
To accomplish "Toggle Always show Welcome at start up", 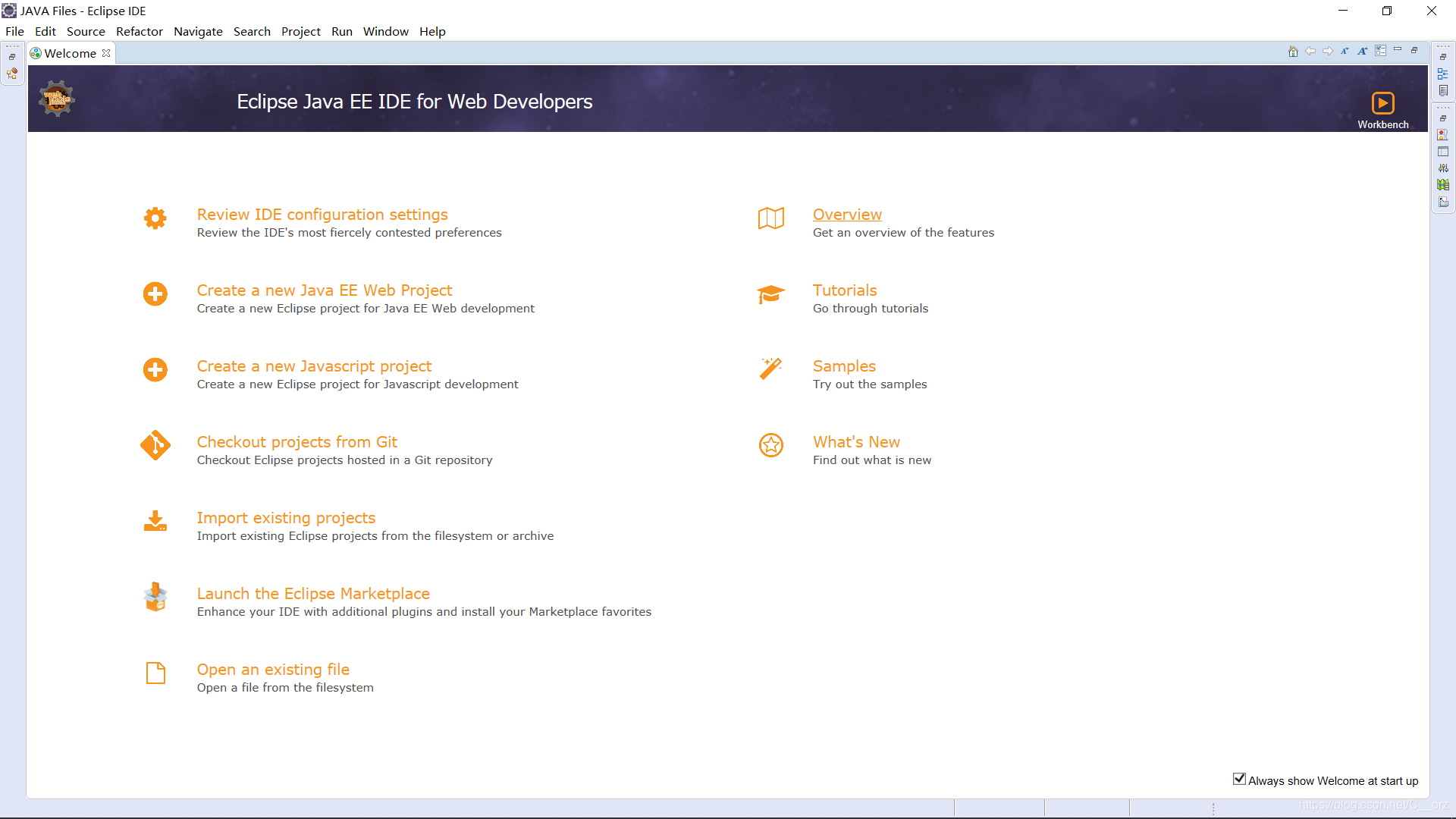I will coord(1239,780).
